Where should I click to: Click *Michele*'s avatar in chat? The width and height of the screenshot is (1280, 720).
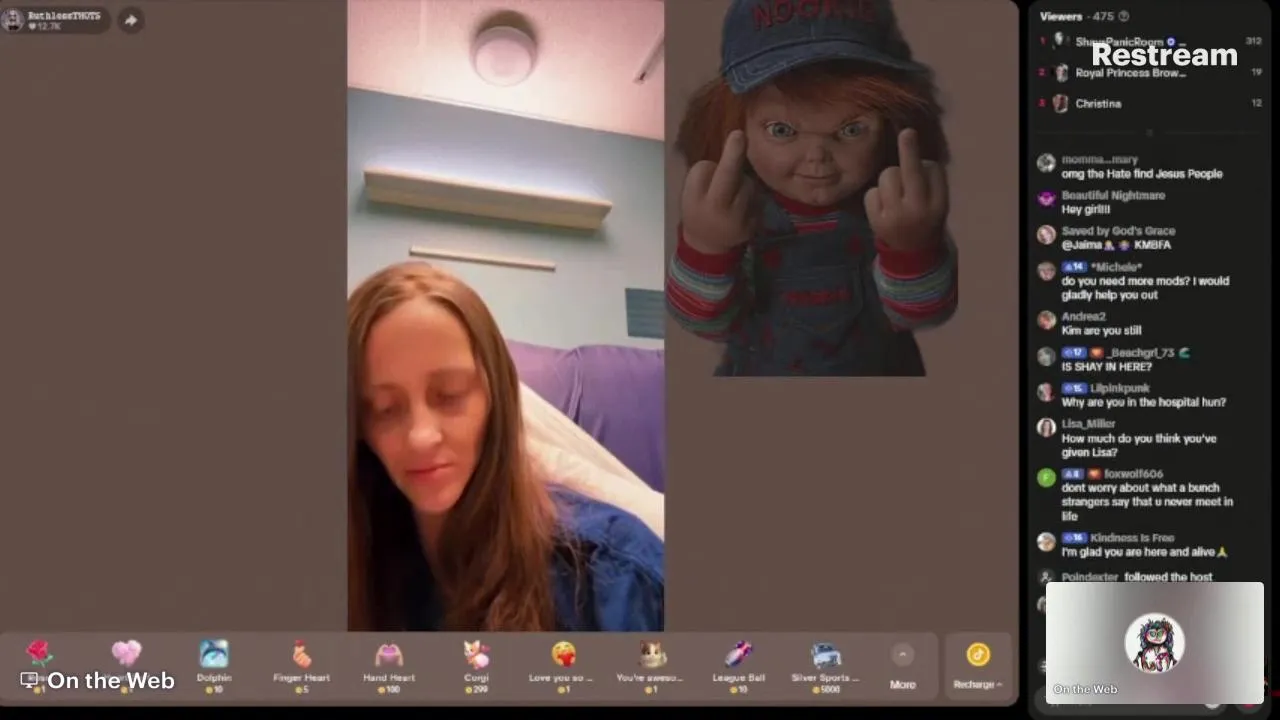pos(1046,271)
